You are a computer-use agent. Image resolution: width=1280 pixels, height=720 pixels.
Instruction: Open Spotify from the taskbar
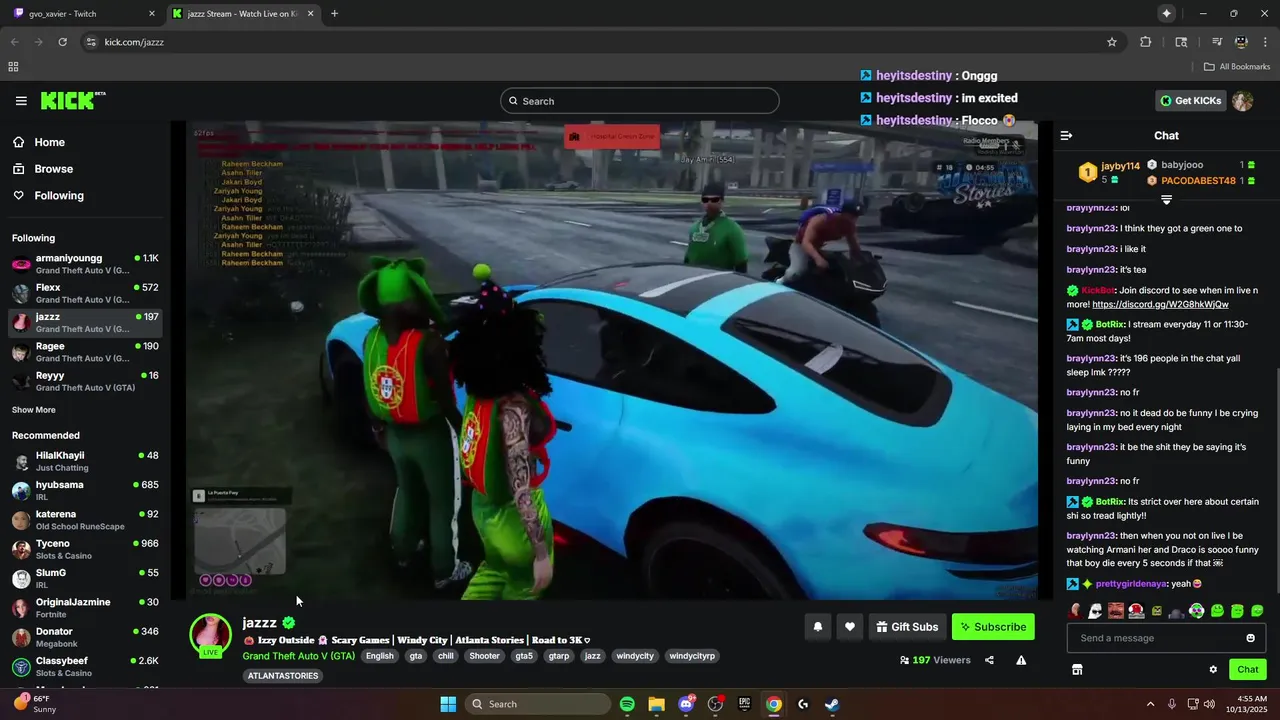tap(627, 704)
